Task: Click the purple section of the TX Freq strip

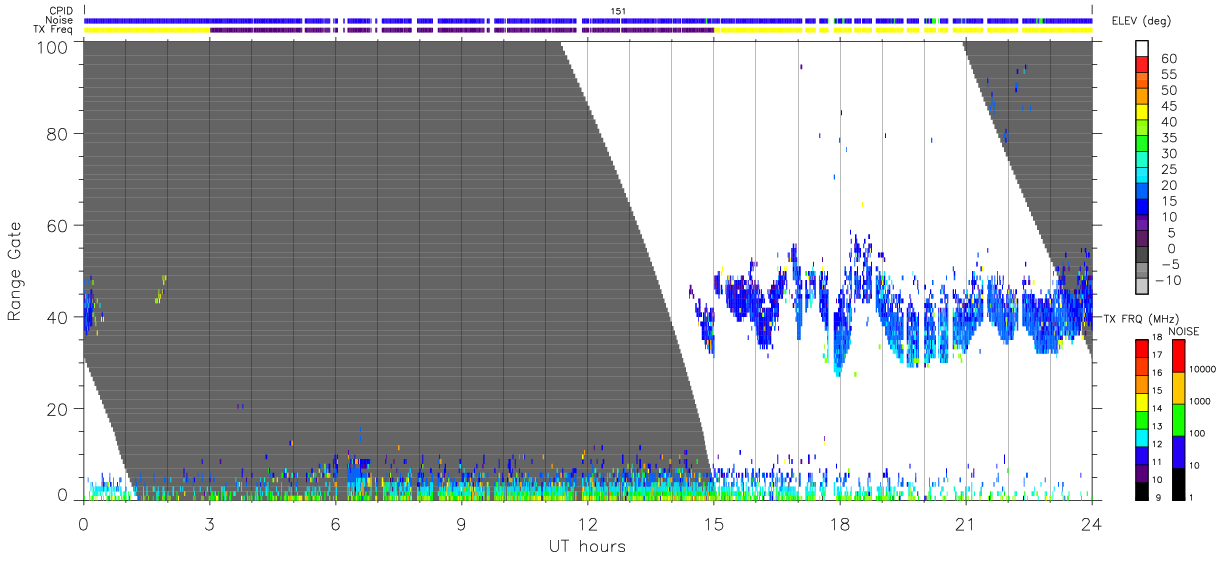Action: [x=461, y=30]
